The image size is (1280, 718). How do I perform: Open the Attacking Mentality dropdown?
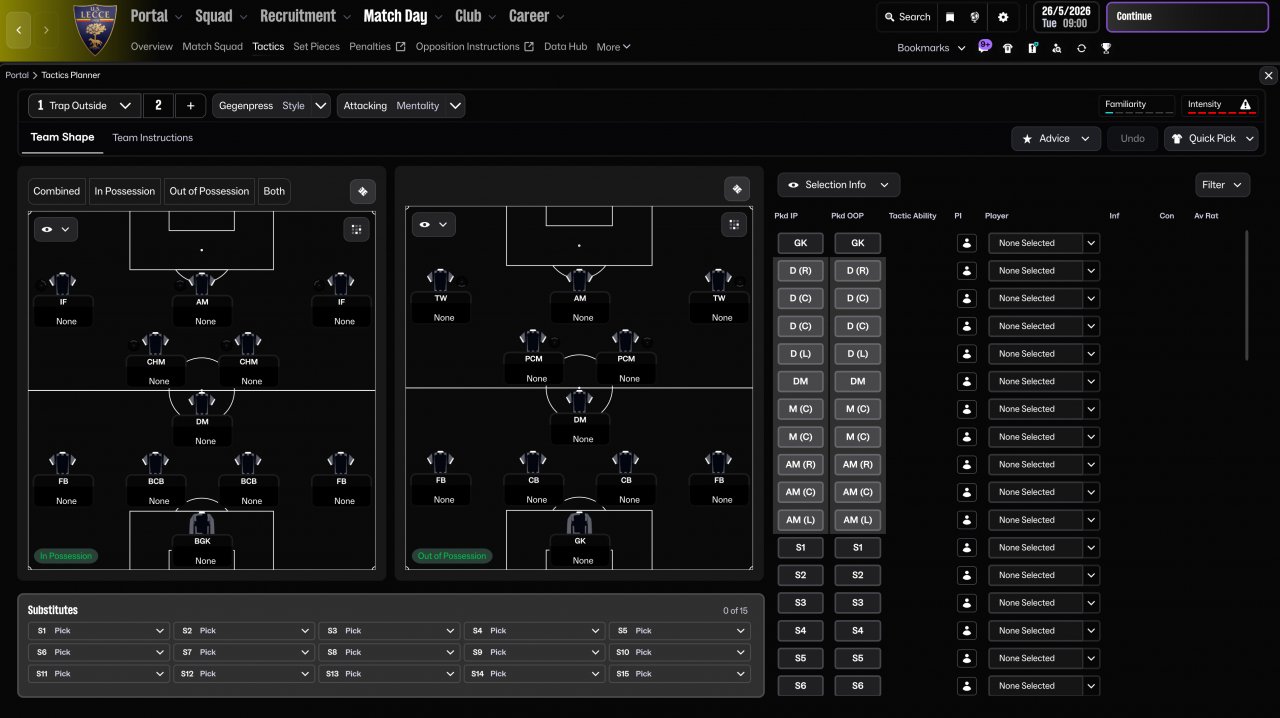coord(400,106)
